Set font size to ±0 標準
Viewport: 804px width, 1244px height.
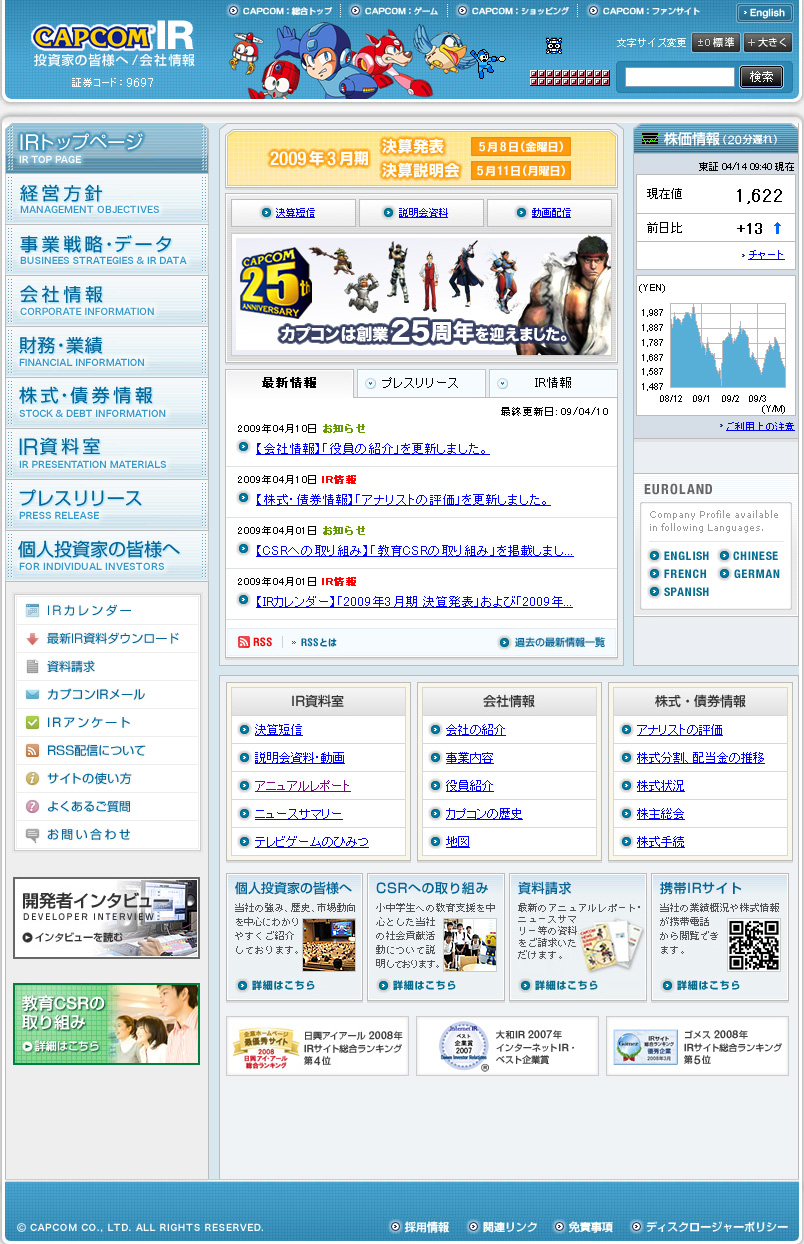tap(716, 43)
